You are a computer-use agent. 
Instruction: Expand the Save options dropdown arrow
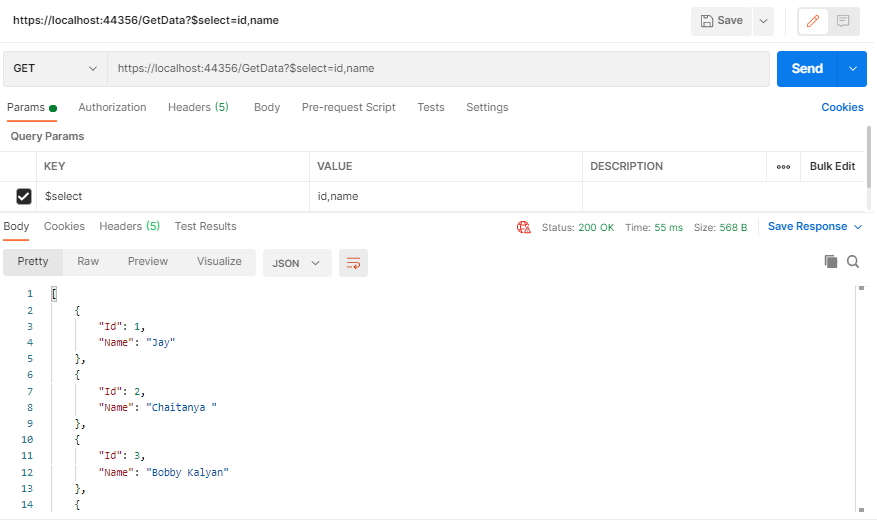[763, 20]
